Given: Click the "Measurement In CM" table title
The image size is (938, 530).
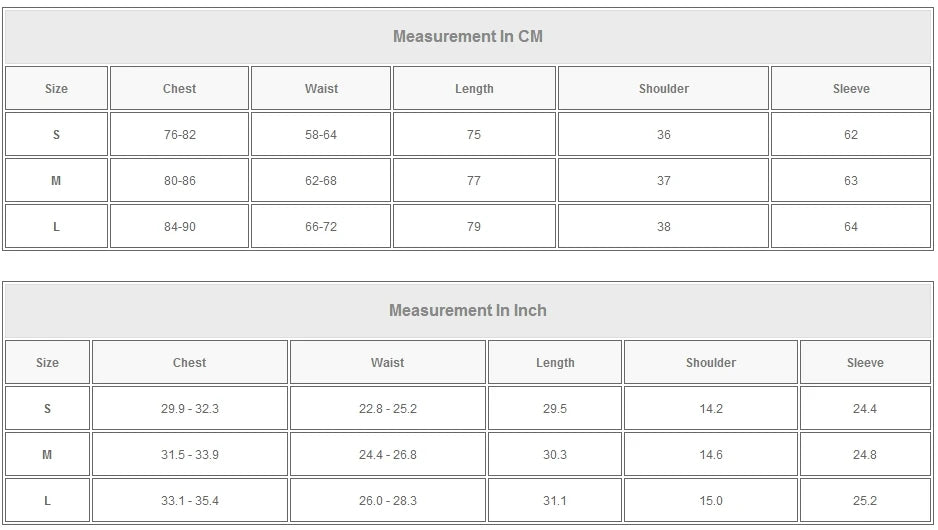Looking at the screenshot, I should (468, 37).
